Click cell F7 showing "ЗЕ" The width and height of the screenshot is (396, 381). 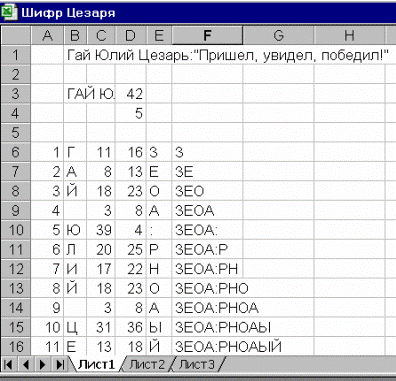click(x=207, y=172)
